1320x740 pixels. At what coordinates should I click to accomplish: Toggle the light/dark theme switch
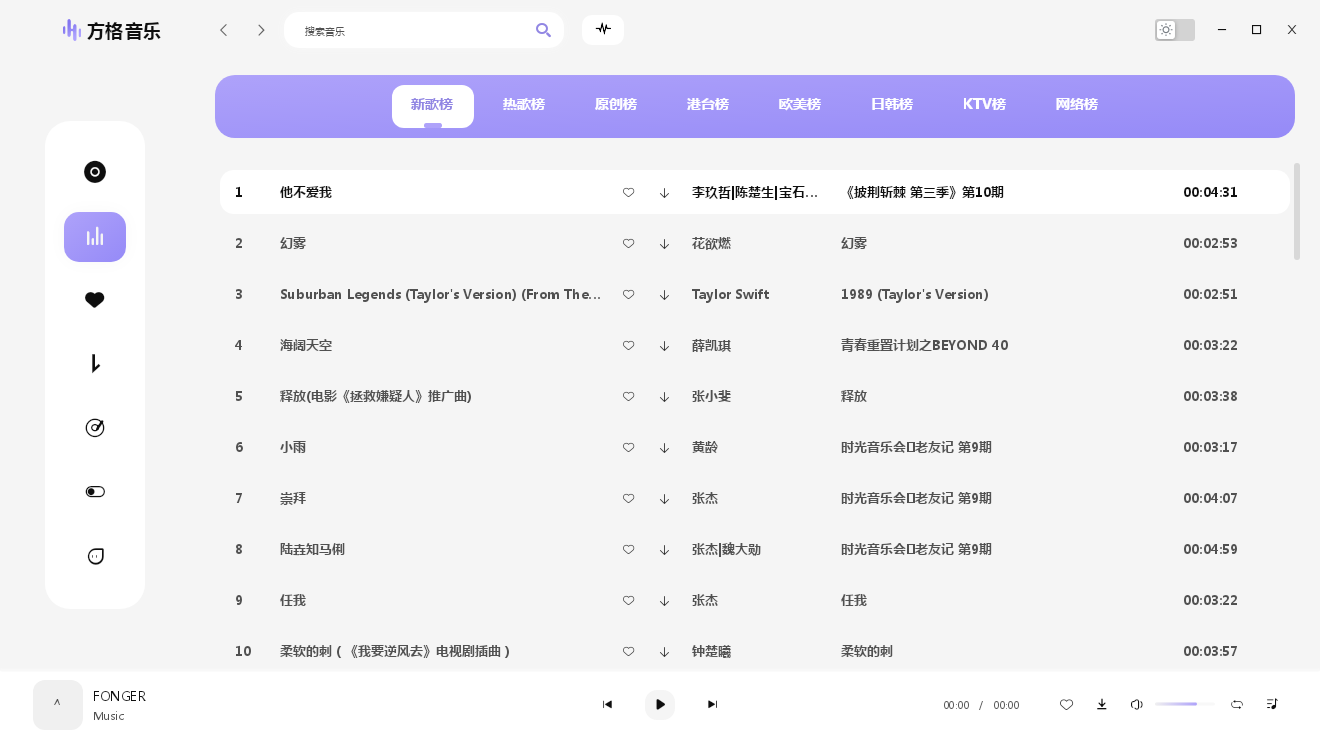[x=1175, y=30]
